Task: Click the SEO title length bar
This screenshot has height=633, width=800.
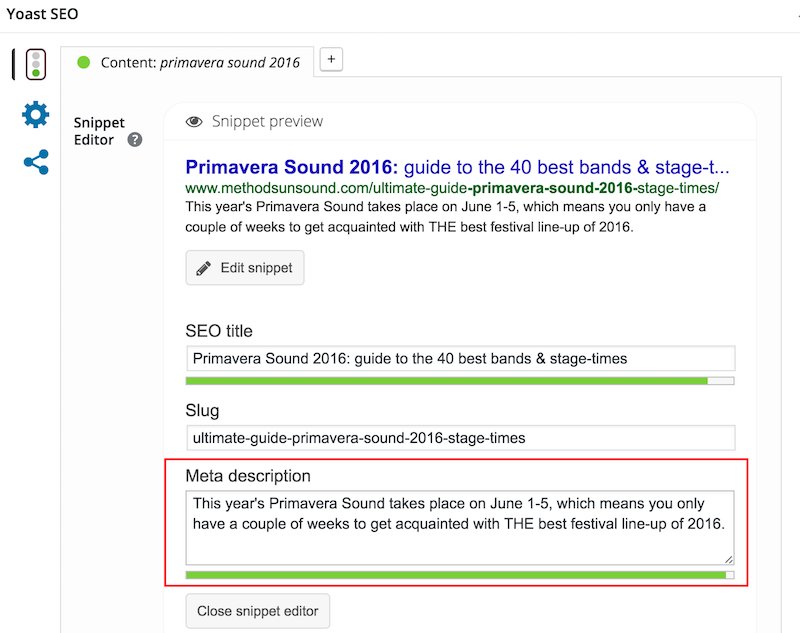Action: click(458, 381)
